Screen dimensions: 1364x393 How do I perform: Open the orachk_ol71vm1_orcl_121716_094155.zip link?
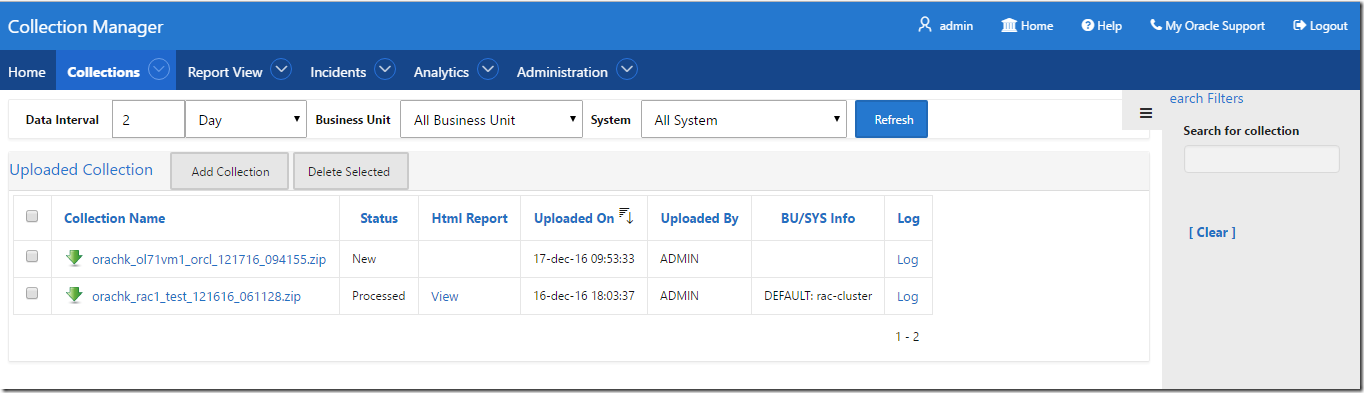pyautogui.click(x=209, y=259)
